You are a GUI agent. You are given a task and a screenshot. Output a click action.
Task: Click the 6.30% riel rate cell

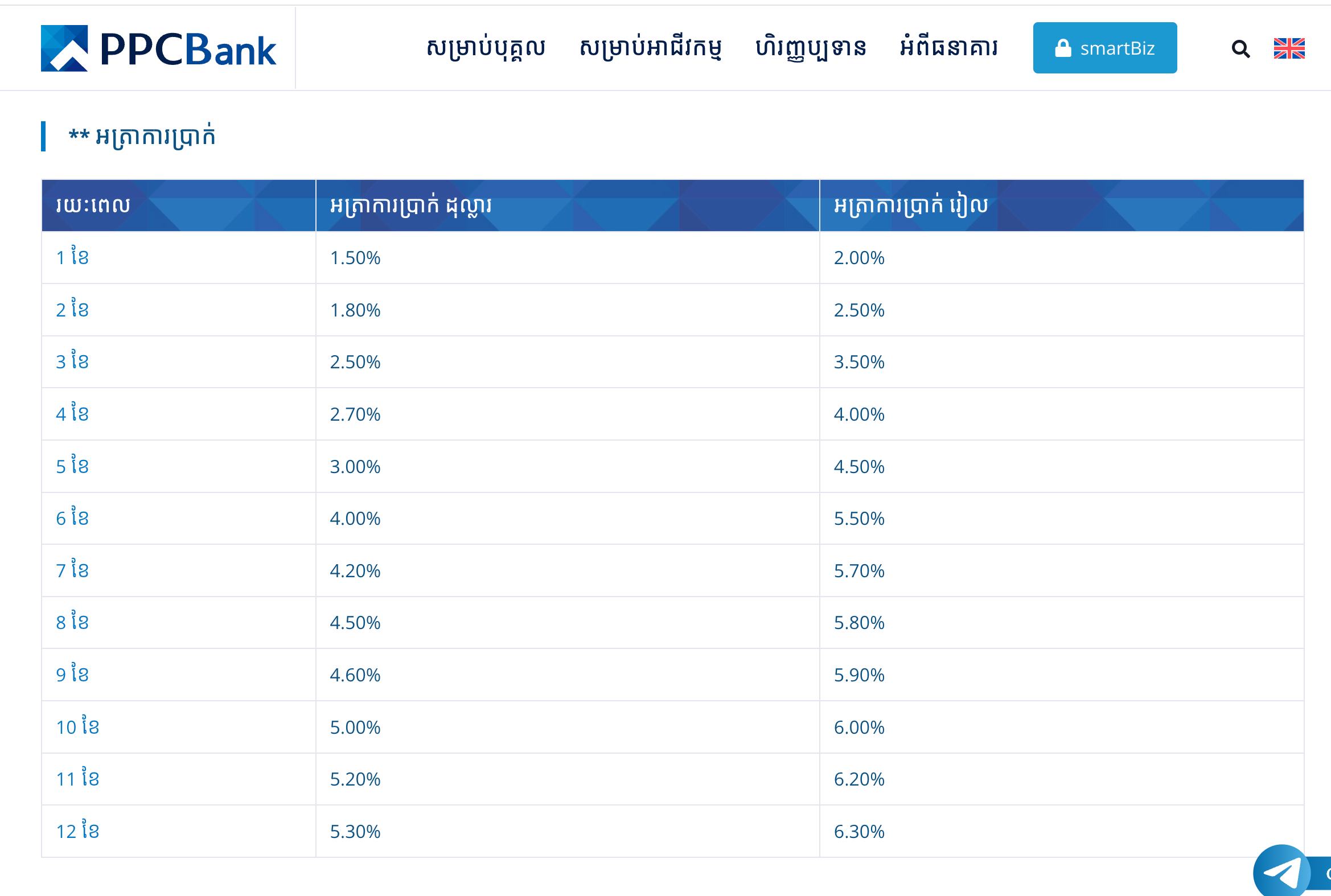858,832
